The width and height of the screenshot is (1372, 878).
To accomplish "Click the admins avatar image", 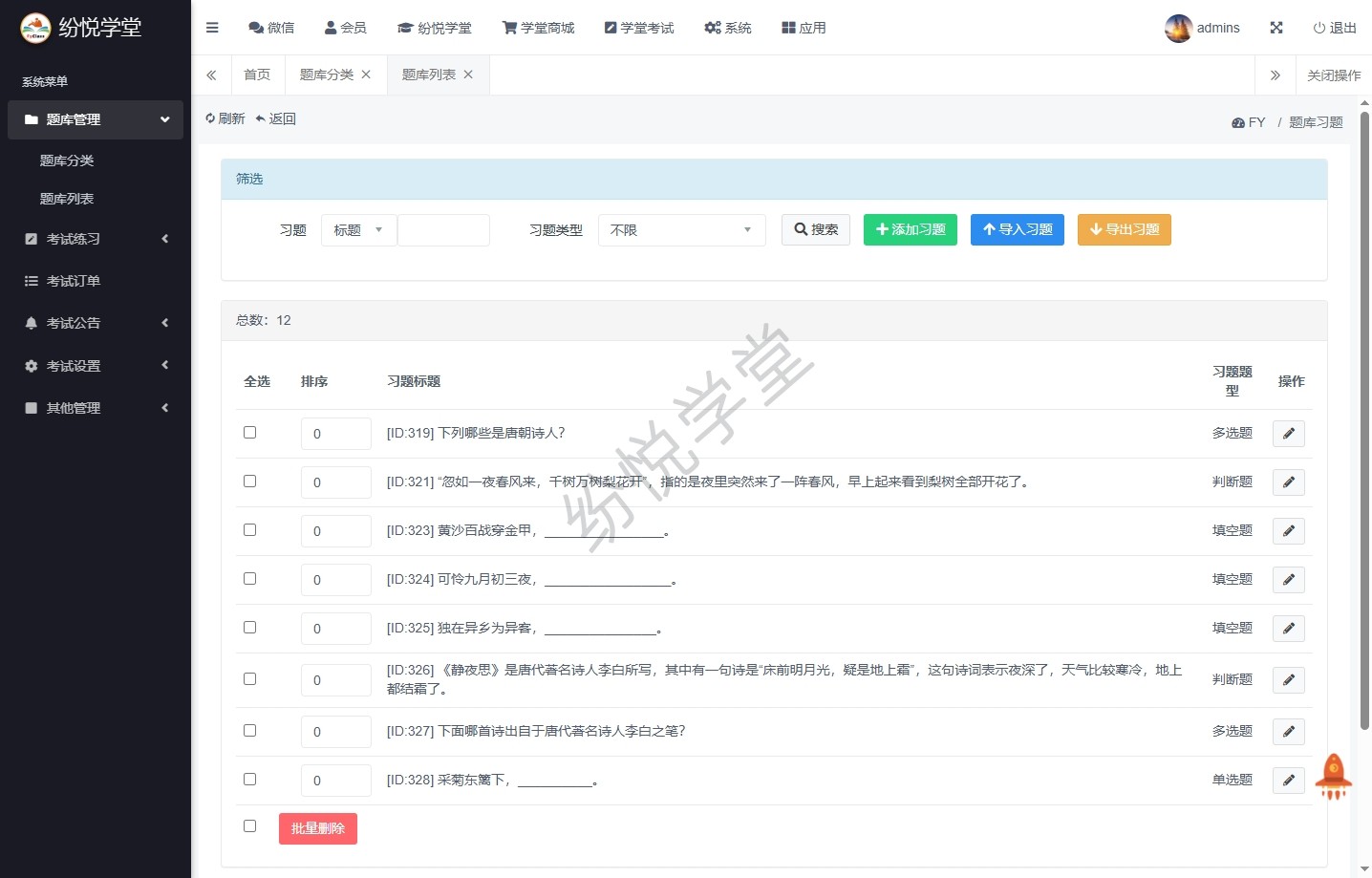I will click(1178, 29).
